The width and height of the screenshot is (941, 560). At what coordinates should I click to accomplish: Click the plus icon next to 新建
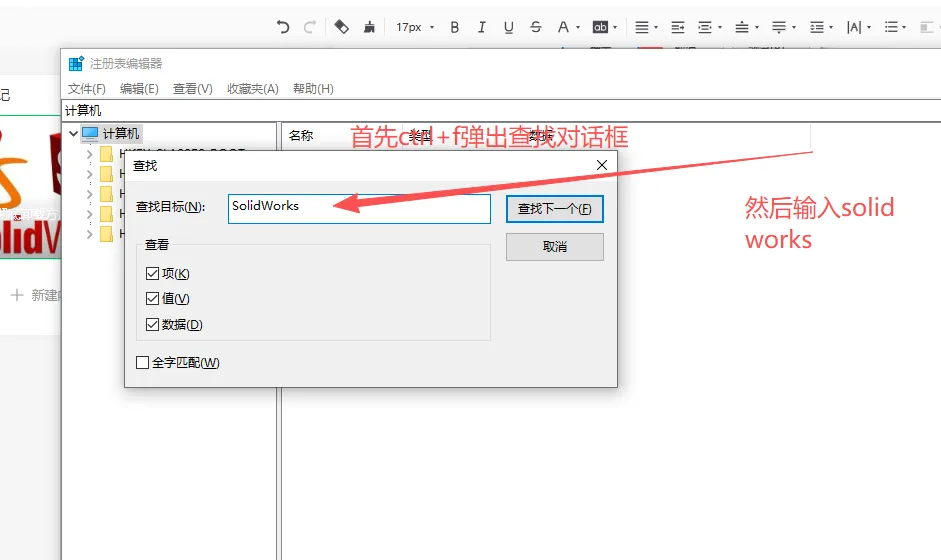pos(17,295)
